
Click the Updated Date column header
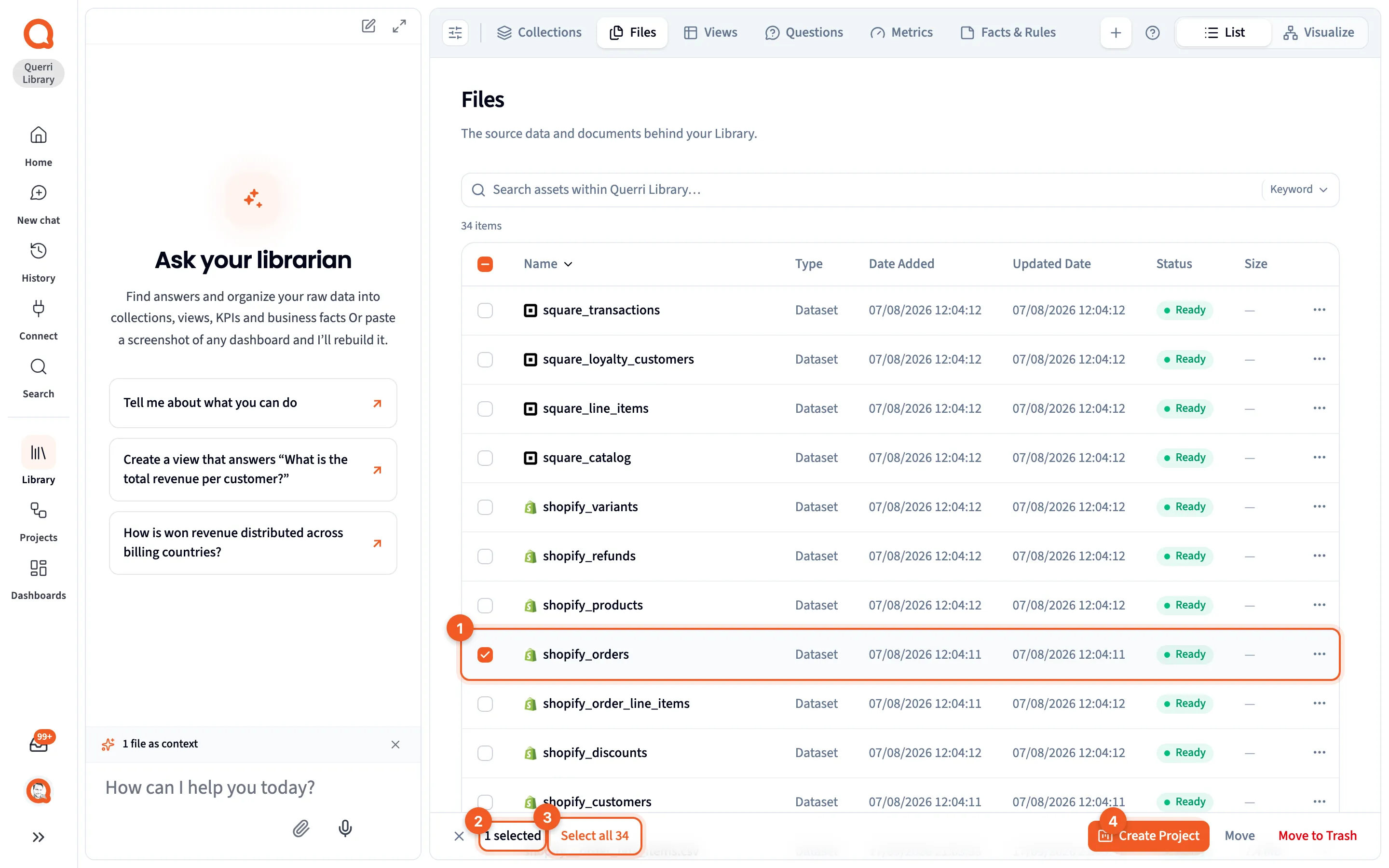(x=1051, y=264)
